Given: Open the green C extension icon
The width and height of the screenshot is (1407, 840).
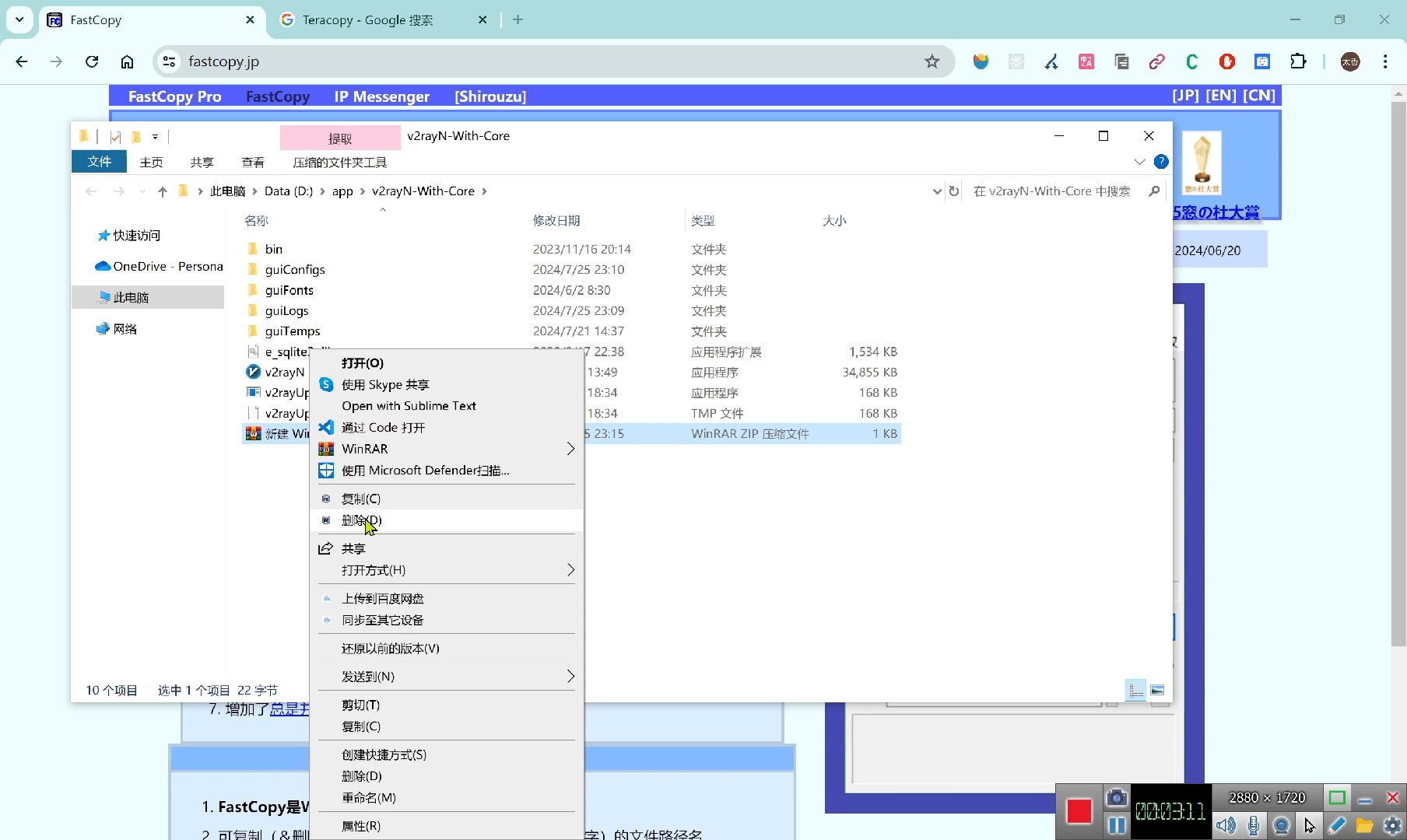Looking at the screenshot, I should coord(1191,61).
